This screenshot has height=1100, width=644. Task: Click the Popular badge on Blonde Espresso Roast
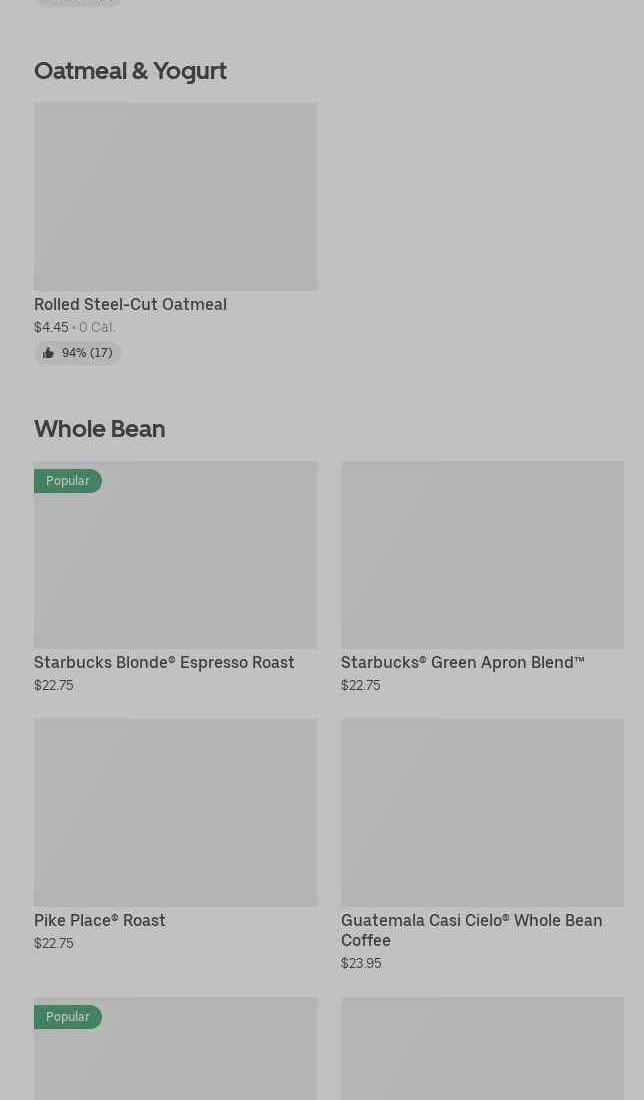67,481
